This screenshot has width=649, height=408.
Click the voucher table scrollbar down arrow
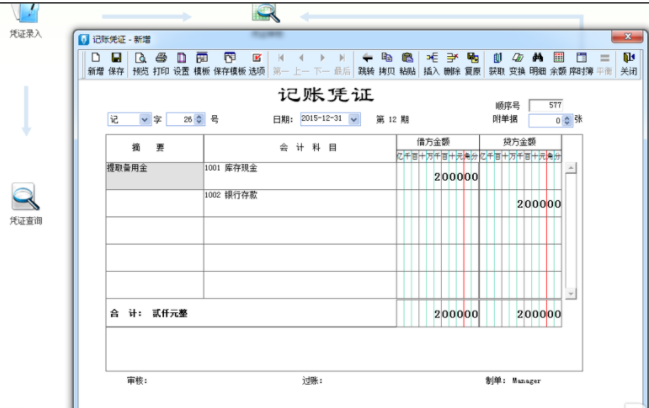(x=571, y=292)
